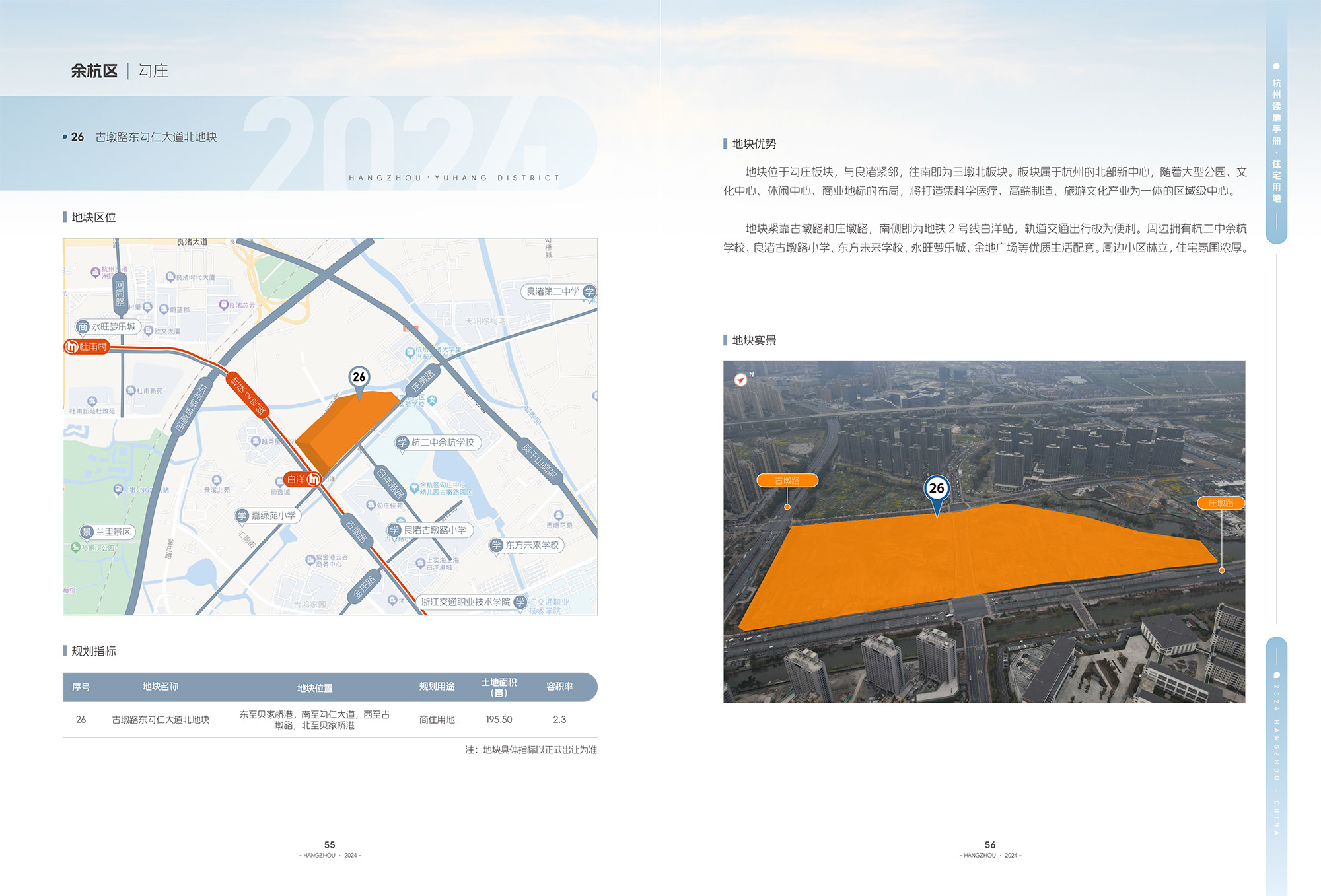Click the 2.3 plot ratio value
This screenshot has height=896, width=1321.
click(x=559, y=720)
